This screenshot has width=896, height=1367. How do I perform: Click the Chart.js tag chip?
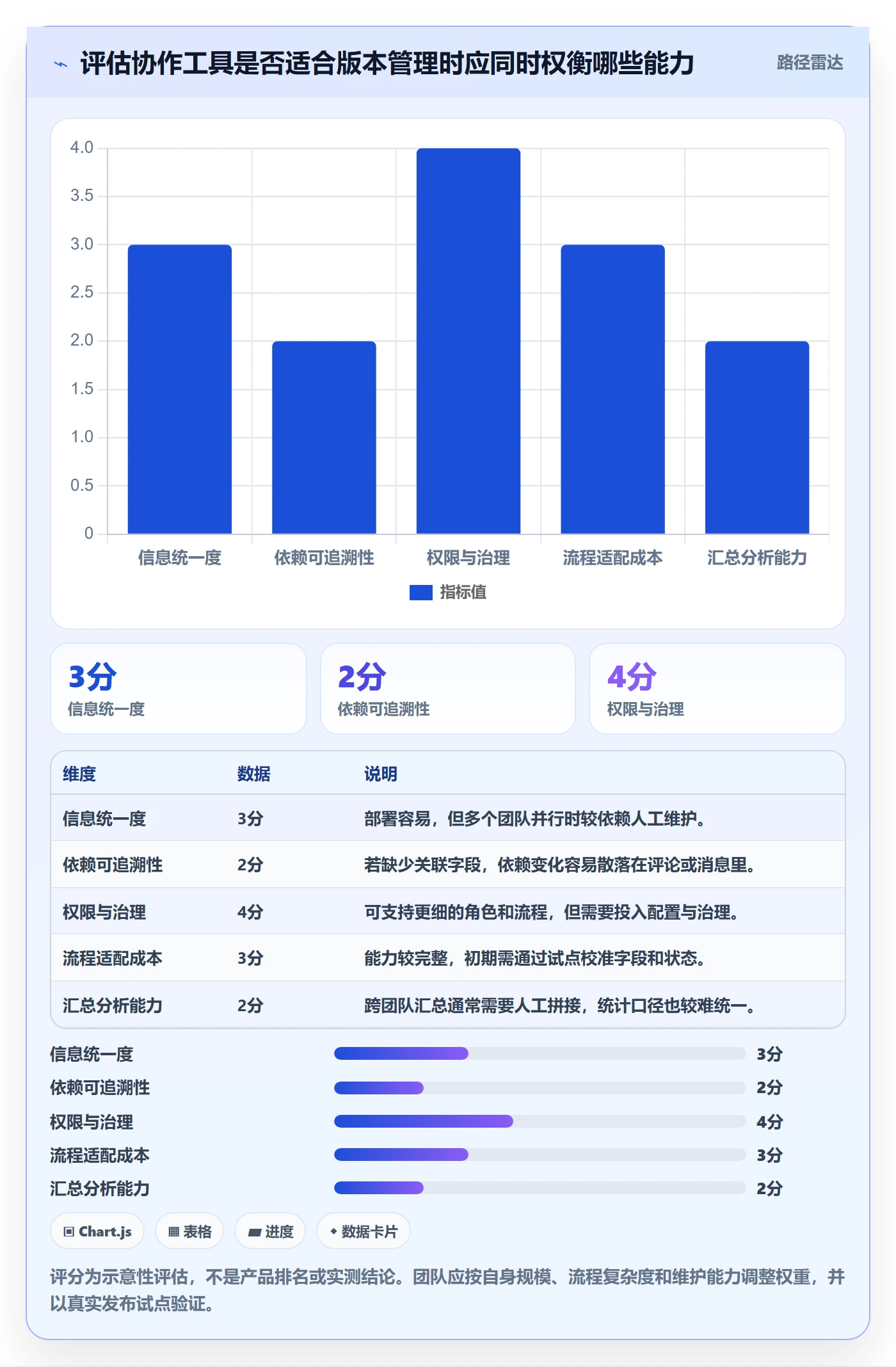pyautogui.click(x=97, y=1231)
